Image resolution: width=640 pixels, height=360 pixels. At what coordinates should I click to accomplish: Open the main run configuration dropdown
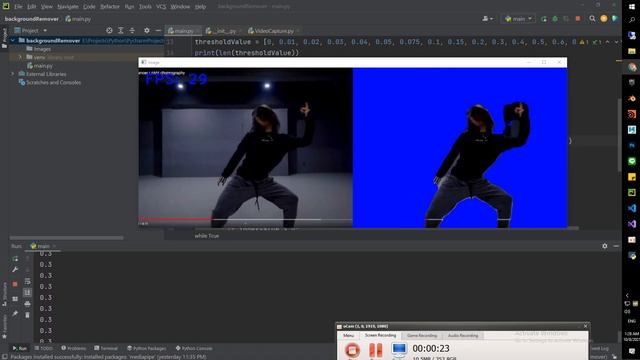coord(519,19)
